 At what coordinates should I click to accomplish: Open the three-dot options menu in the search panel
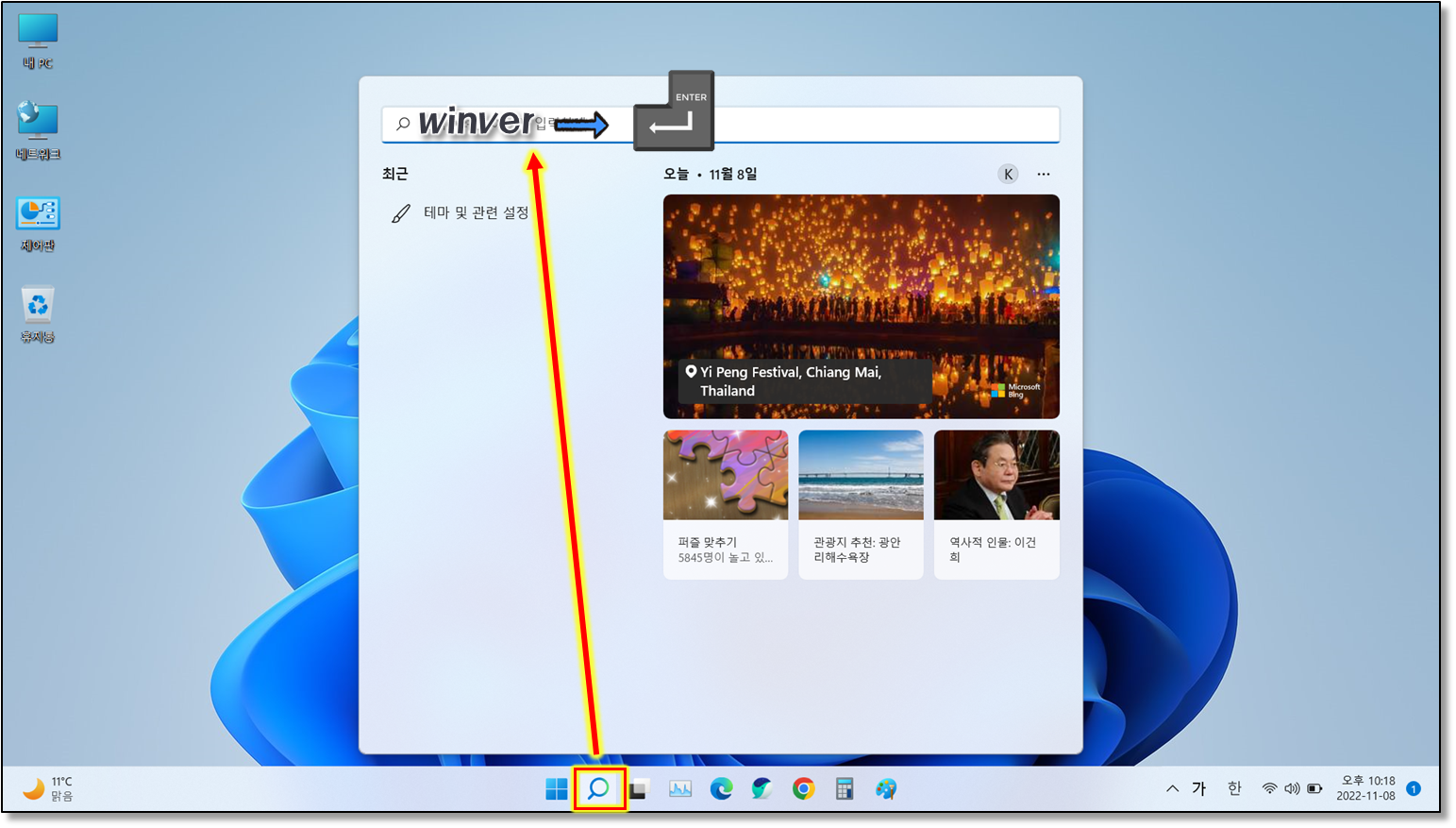[1043, 174]
